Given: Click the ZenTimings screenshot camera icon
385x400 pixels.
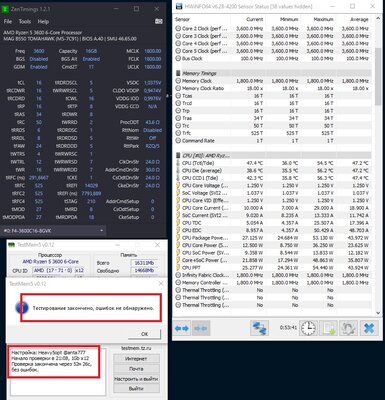Looking at the screenshot, I should coord(159,21).
